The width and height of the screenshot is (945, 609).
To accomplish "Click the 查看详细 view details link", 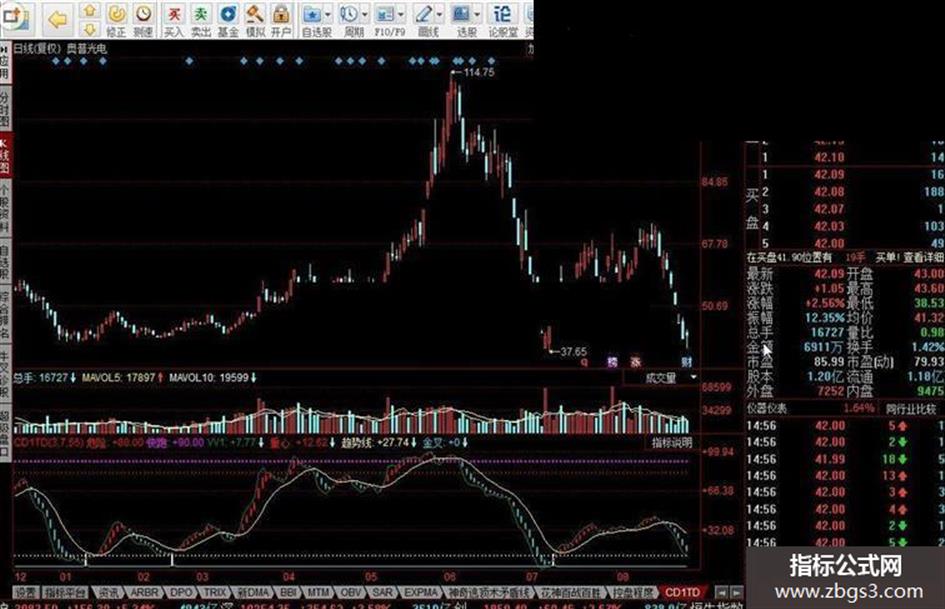I will pyautogui.click(x=923, y=257).
